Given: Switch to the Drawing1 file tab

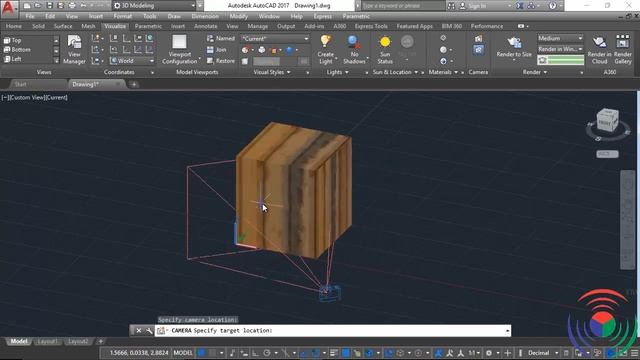Looking at the screenshot, I should click(95, 84).
